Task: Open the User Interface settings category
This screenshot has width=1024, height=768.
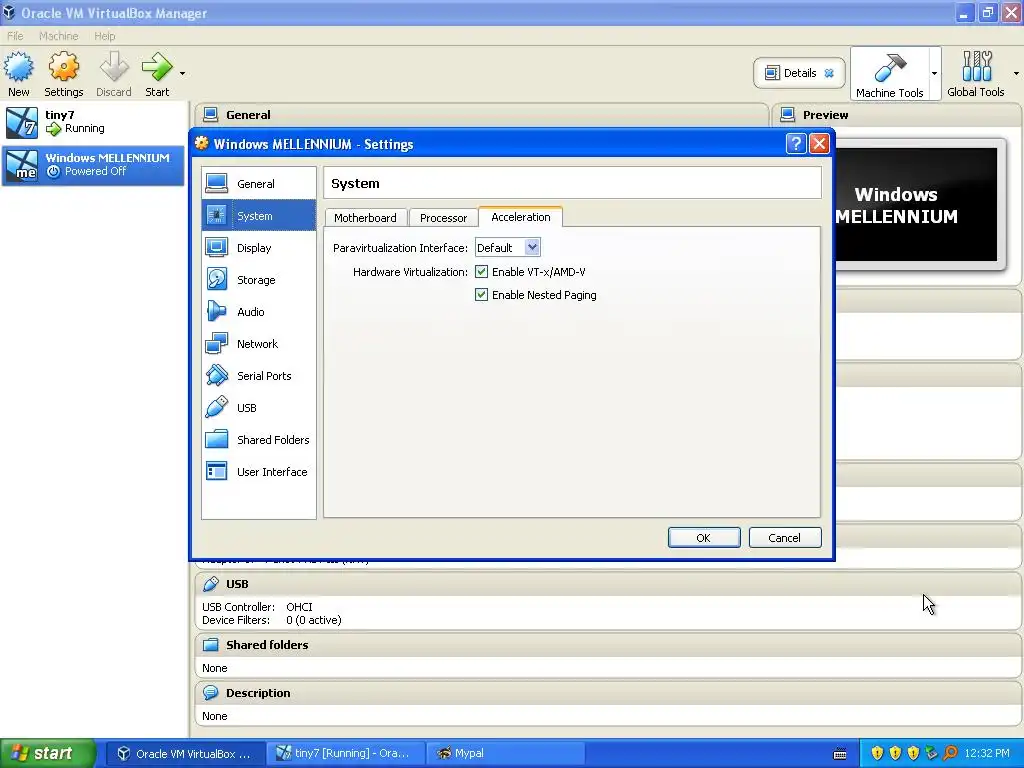Action: click(x=259, y=472)
